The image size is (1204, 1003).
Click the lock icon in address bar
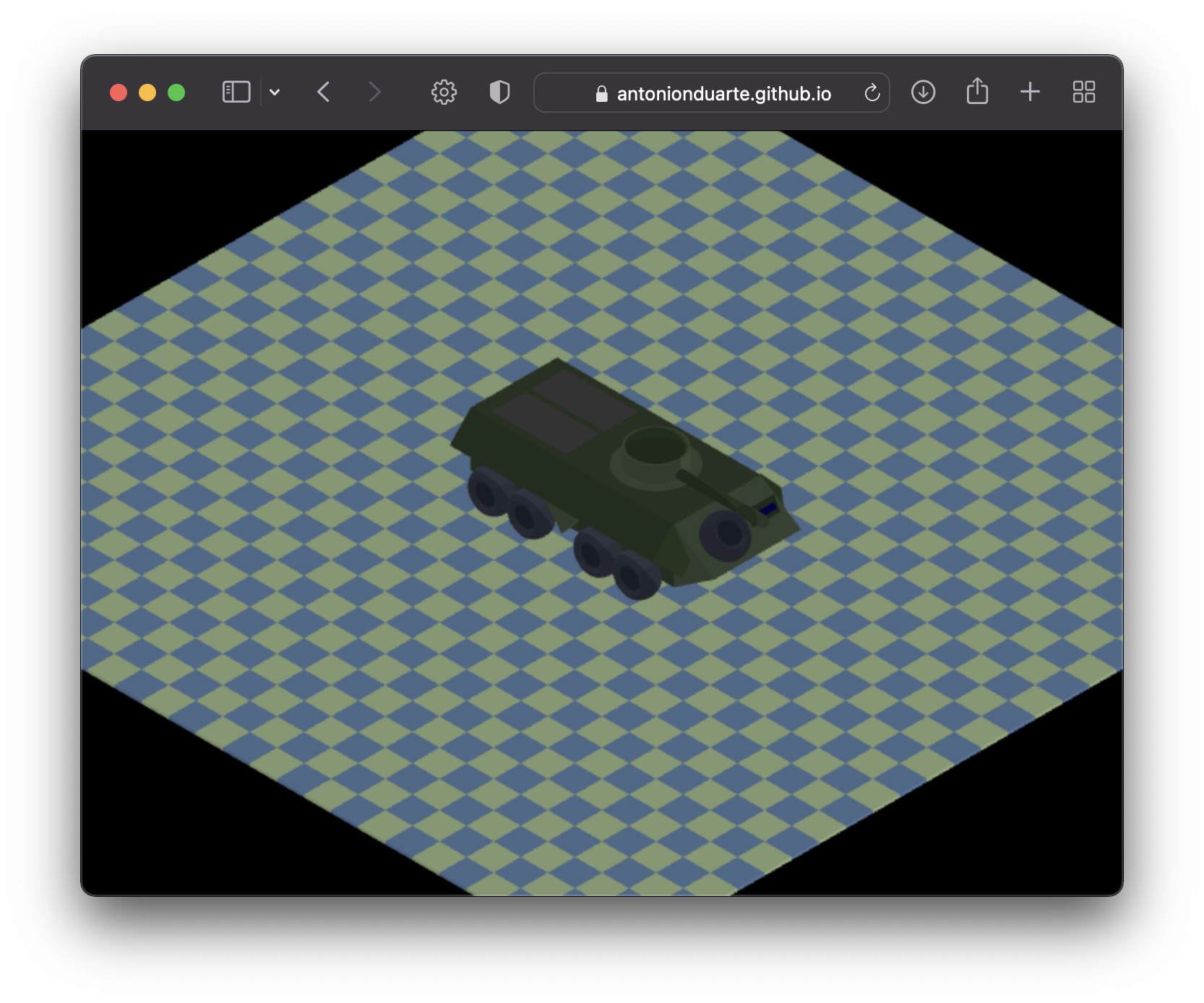point(601,93)
